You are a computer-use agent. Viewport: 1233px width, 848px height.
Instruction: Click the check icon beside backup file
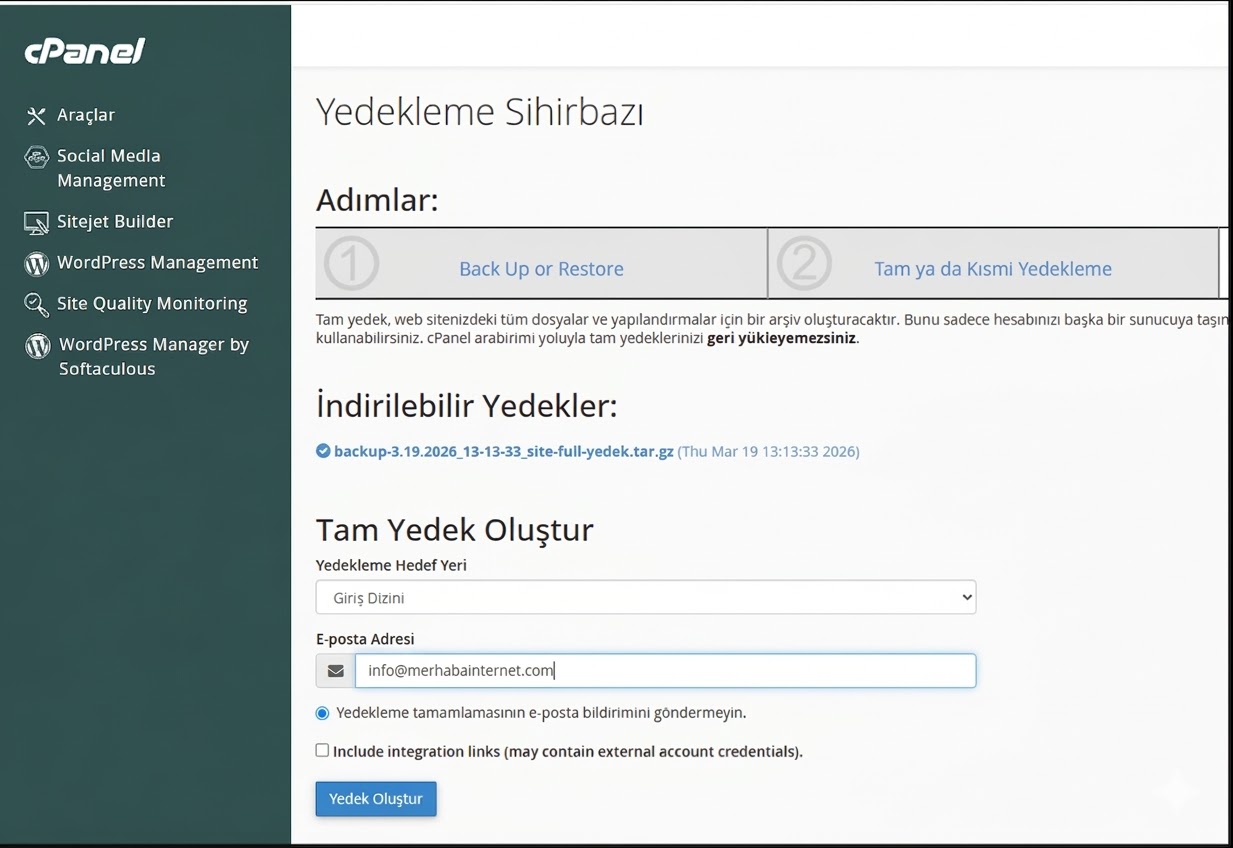[x=323, y=451]
